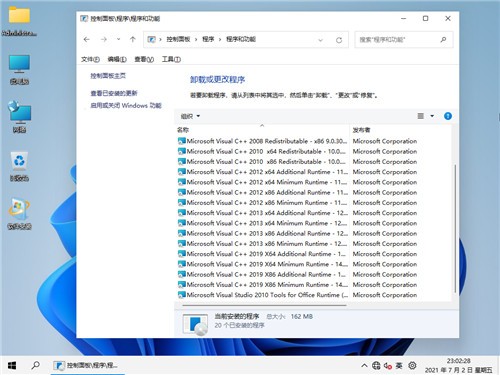Screen dimensions: 500x375
Task: Open the Windows Start button
Action: (12, 366)
